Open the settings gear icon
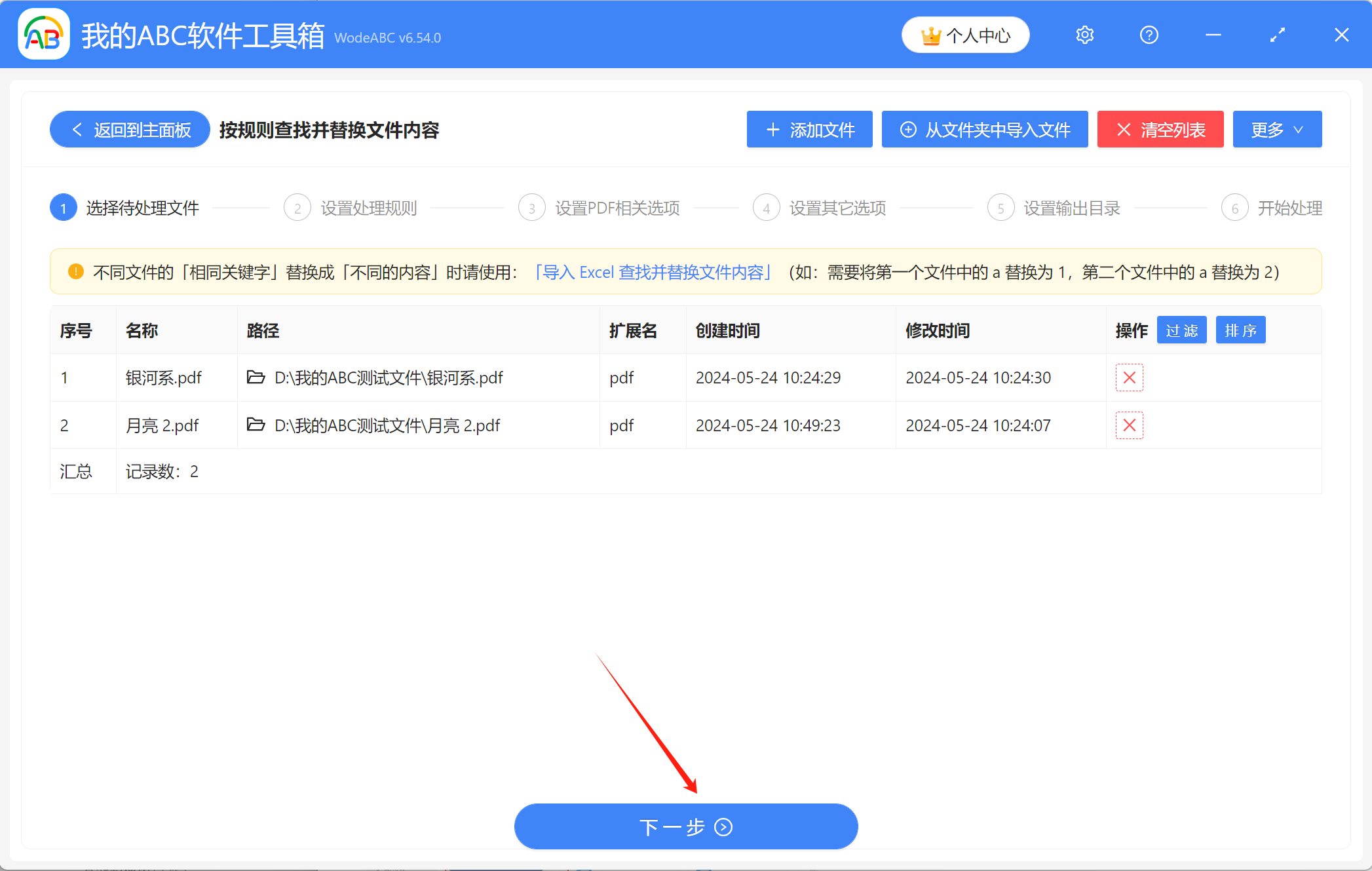The width and height of the screenshot is (1372, 871). click(x=1084, y=35)
